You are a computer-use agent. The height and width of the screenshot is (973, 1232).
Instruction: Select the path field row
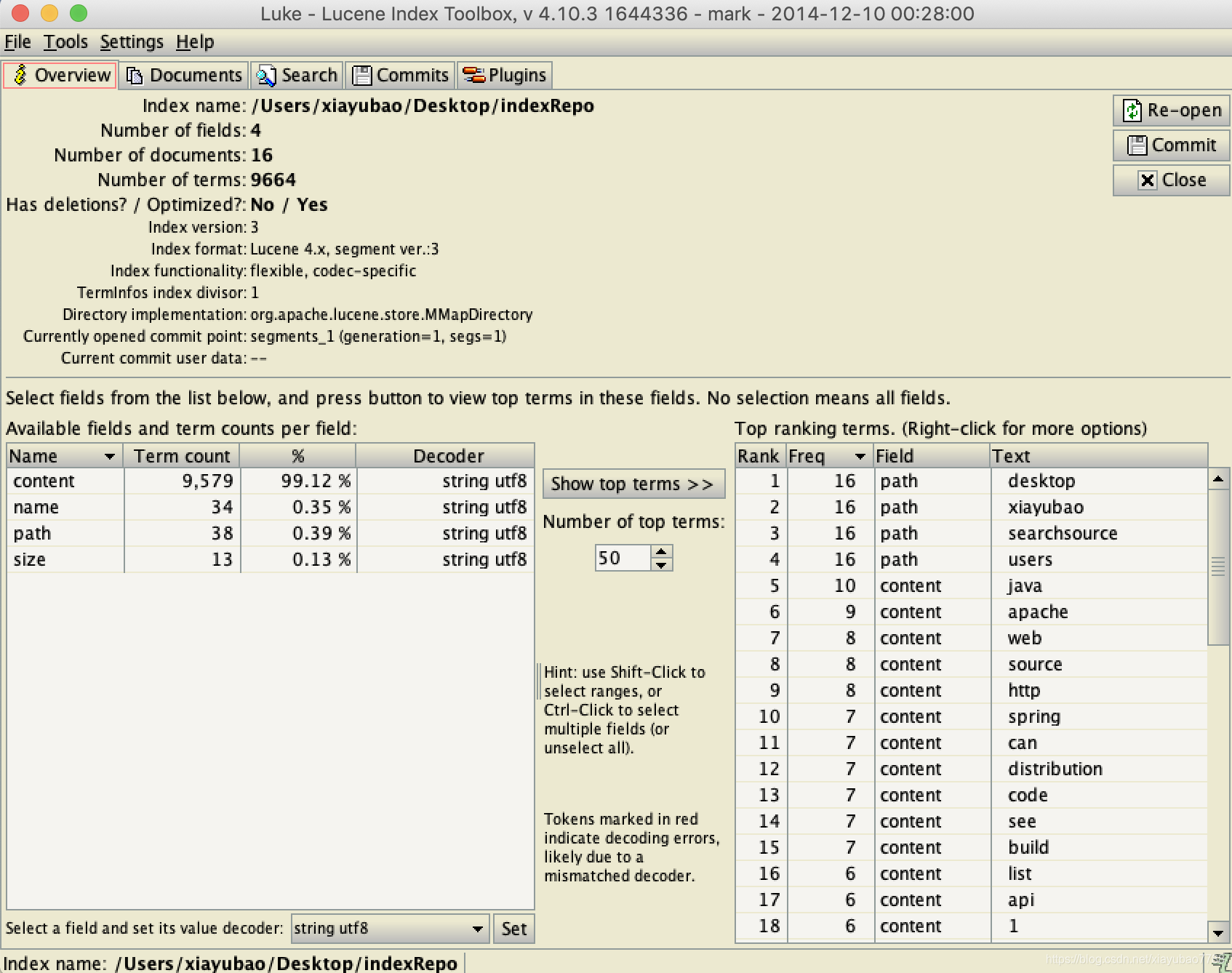click(271, 534)
